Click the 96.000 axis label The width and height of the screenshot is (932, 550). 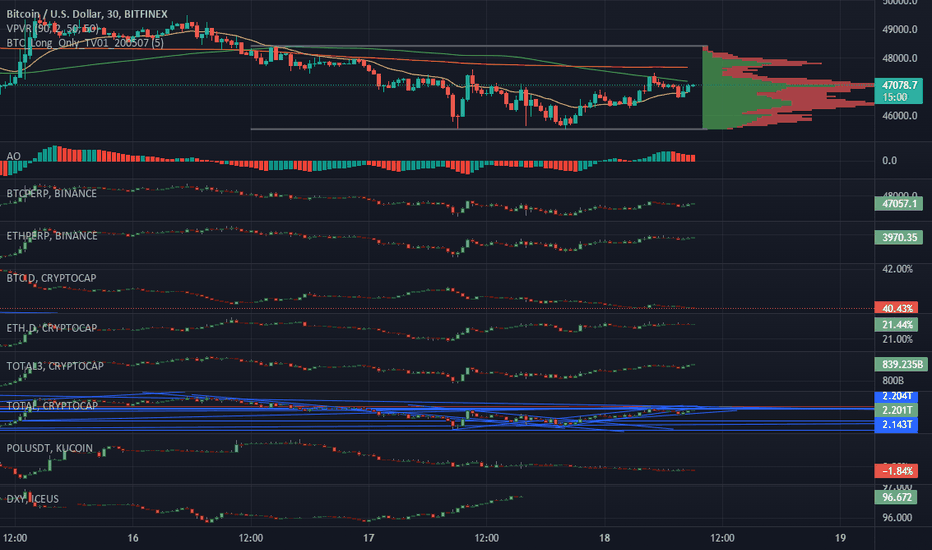point(898,517)
